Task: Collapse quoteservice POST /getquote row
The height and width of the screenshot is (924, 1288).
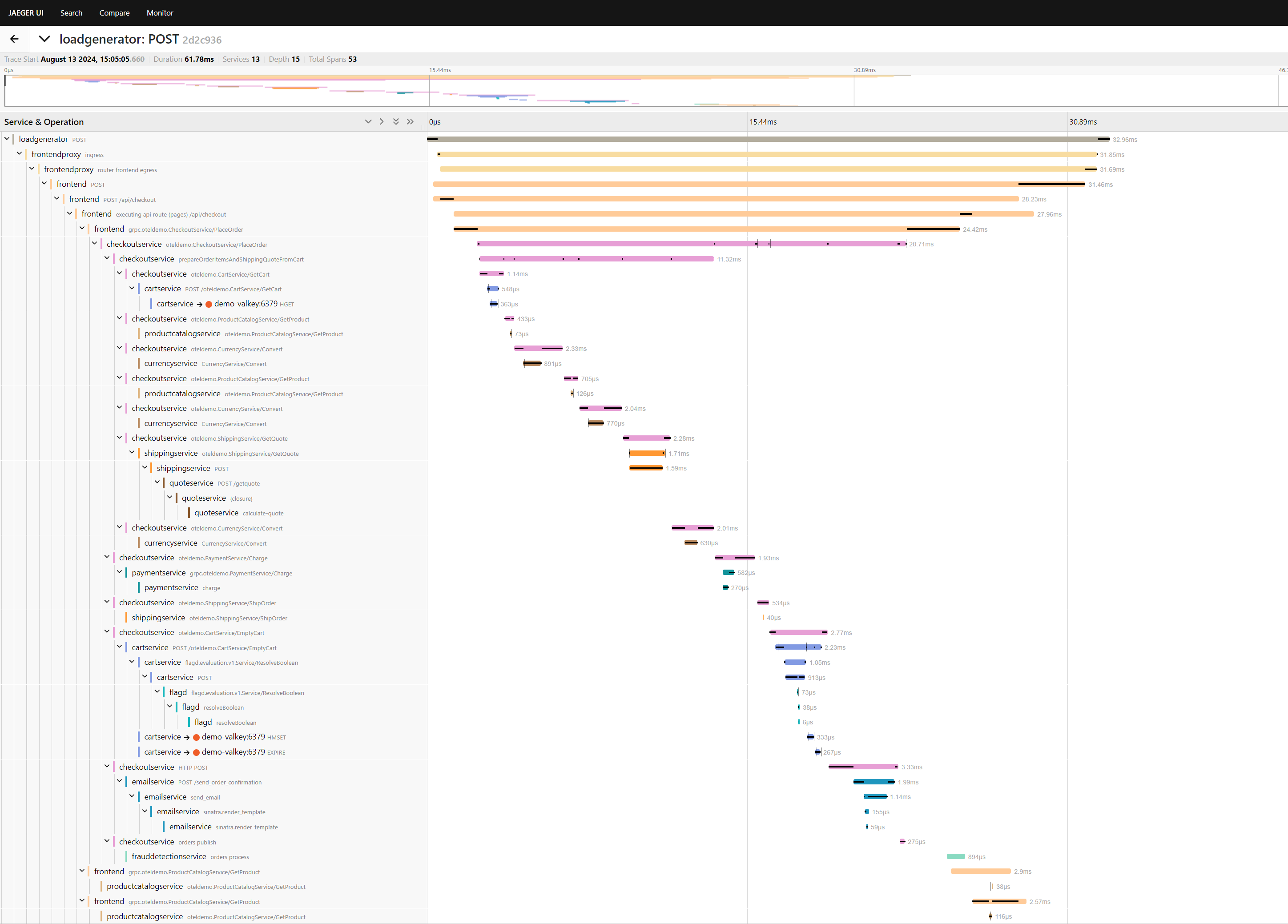Action: [157, 482]
